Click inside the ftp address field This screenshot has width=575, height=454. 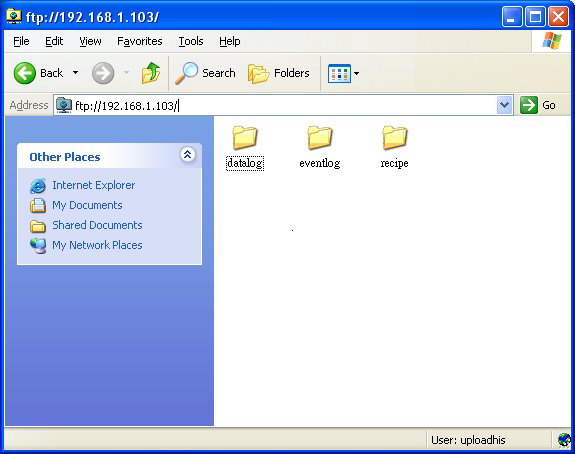click(x=282, y=106)
